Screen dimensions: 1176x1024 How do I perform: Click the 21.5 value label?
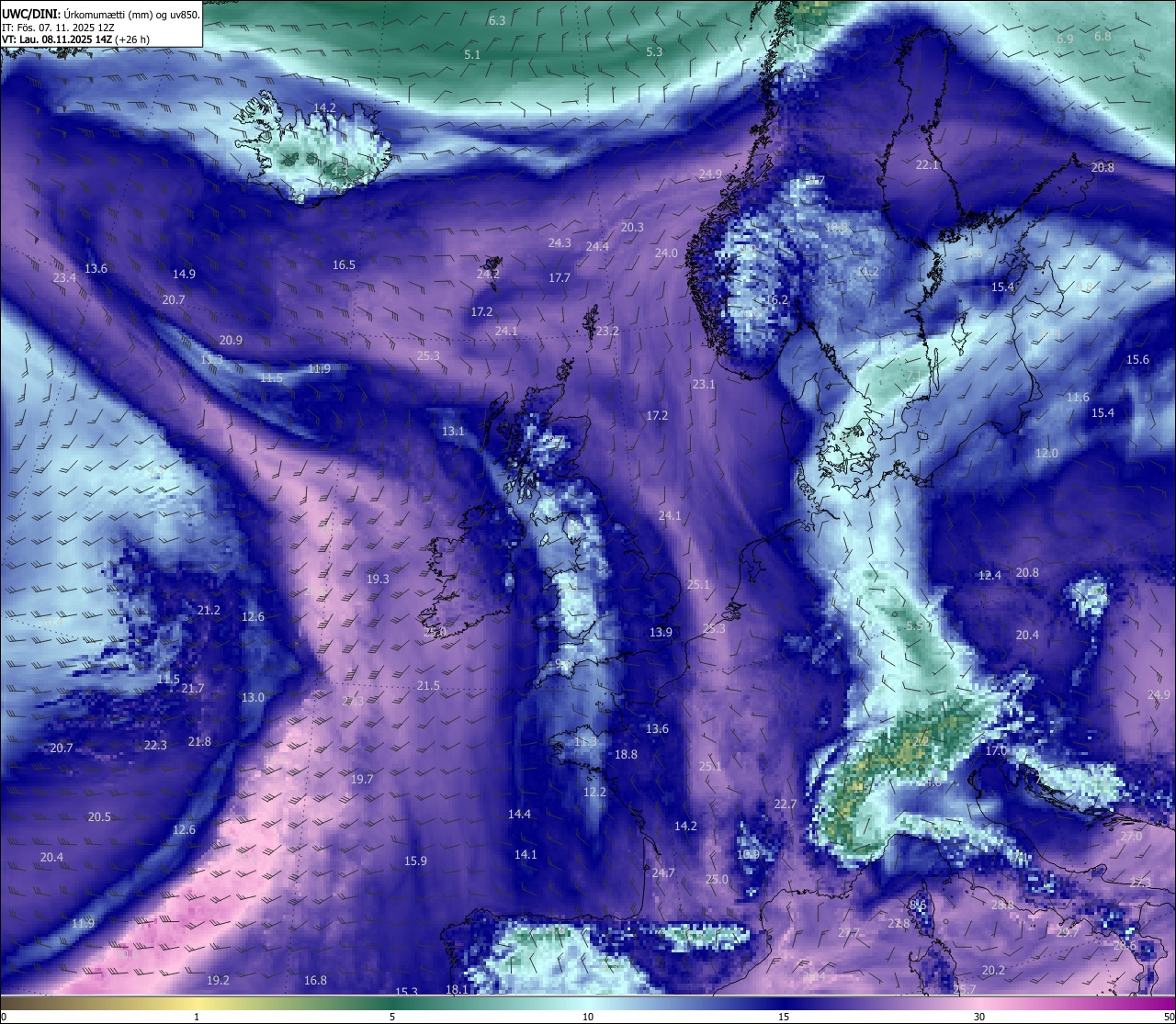pos(428,686)
